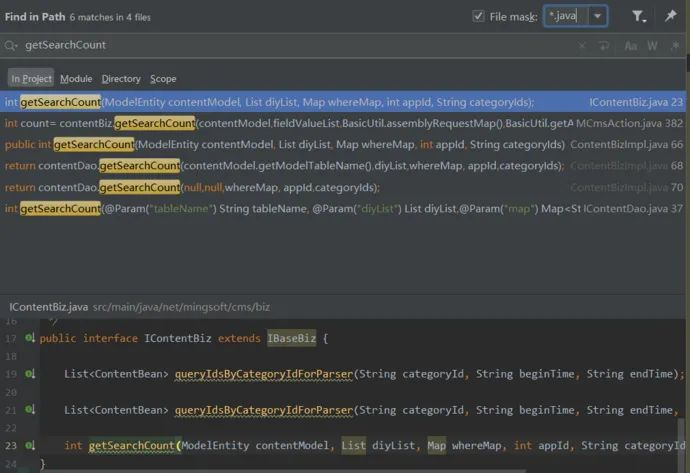
Task: Click queryIdsByCategoryIdForParser on line 21
Action: click(264, 410)
